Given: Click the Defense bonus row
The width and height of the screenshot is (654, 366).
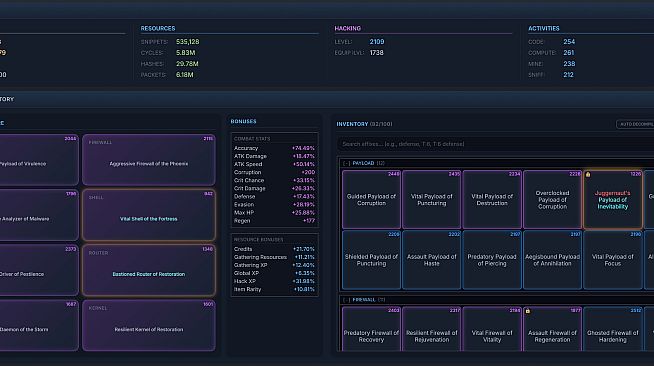Looking at the screenshot, I should pyautogui.click(x=274, y=196).
